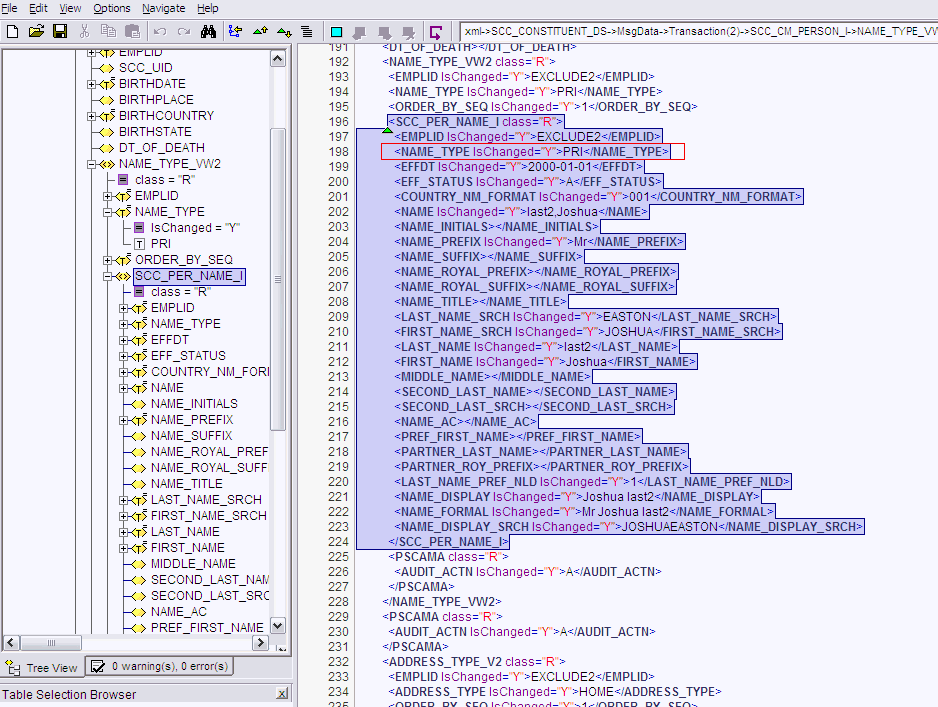Click the green down-arrow toolbar icon

(x=283, y=32)
